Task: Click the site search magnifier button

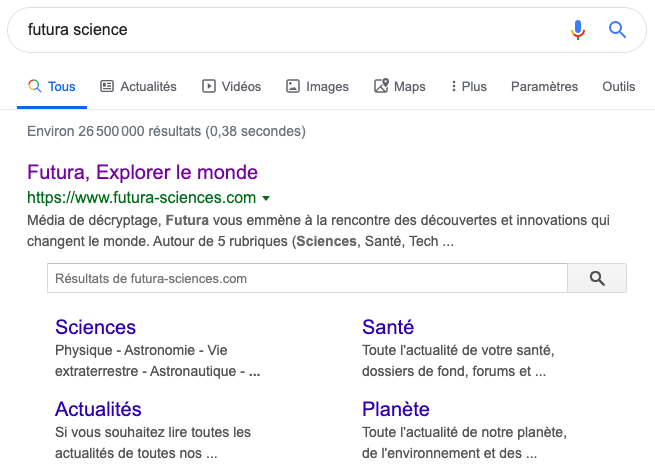Action: (597, 278)
